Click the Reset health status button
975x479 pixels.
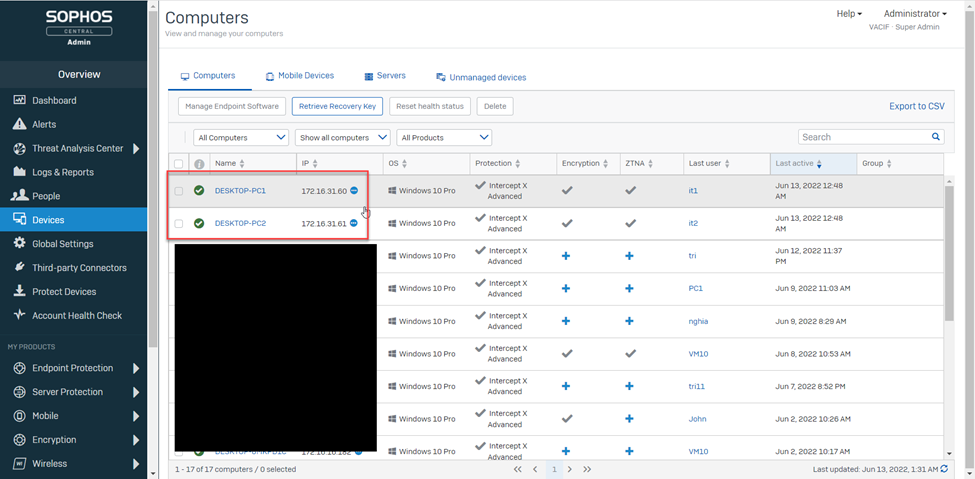(x=430, y=106)
